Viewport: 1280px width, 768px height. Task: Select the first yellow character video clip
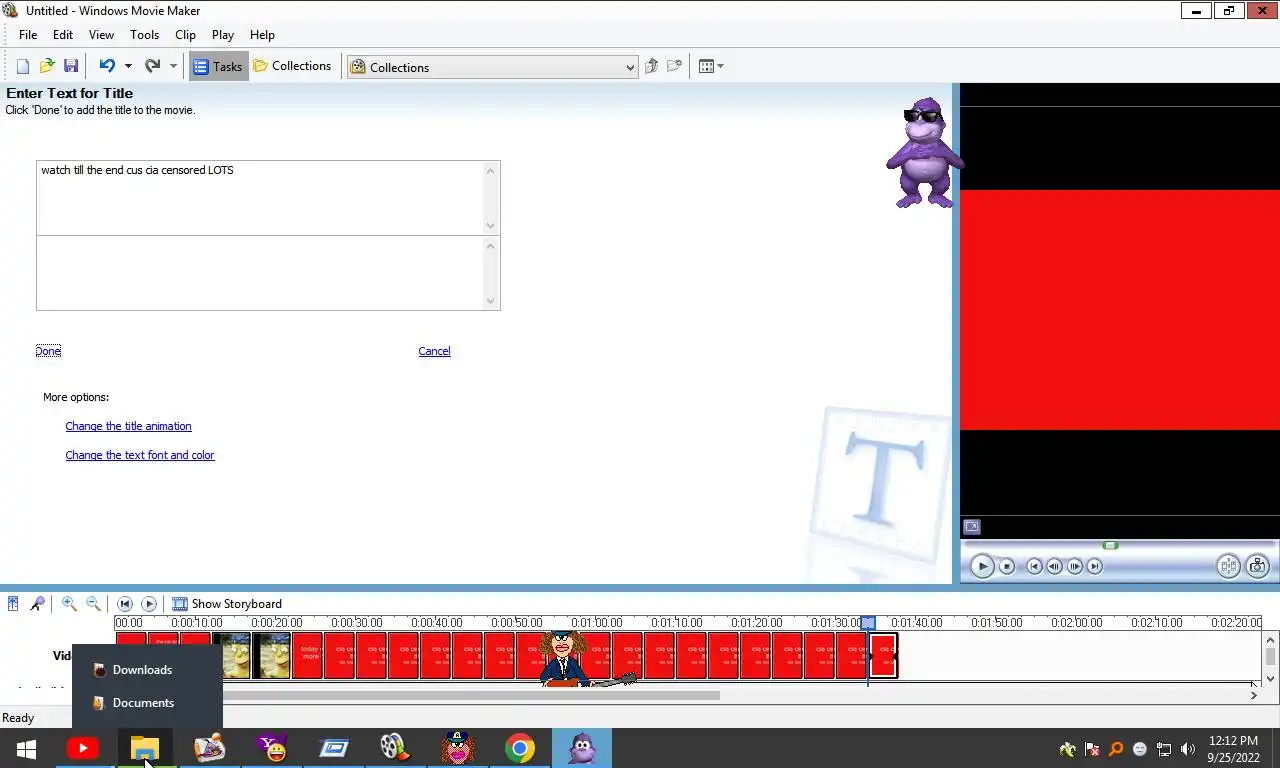coord(231,655)
